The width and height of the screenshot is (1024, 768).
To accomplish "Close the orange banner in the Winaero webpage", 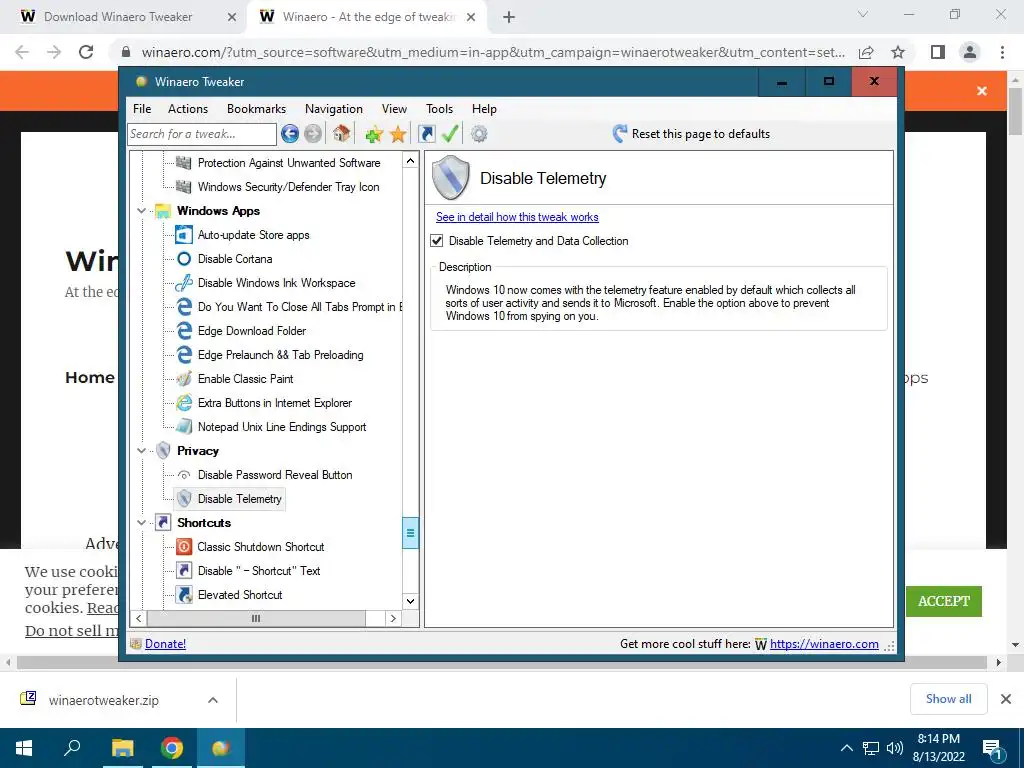I will pos(982,91).
